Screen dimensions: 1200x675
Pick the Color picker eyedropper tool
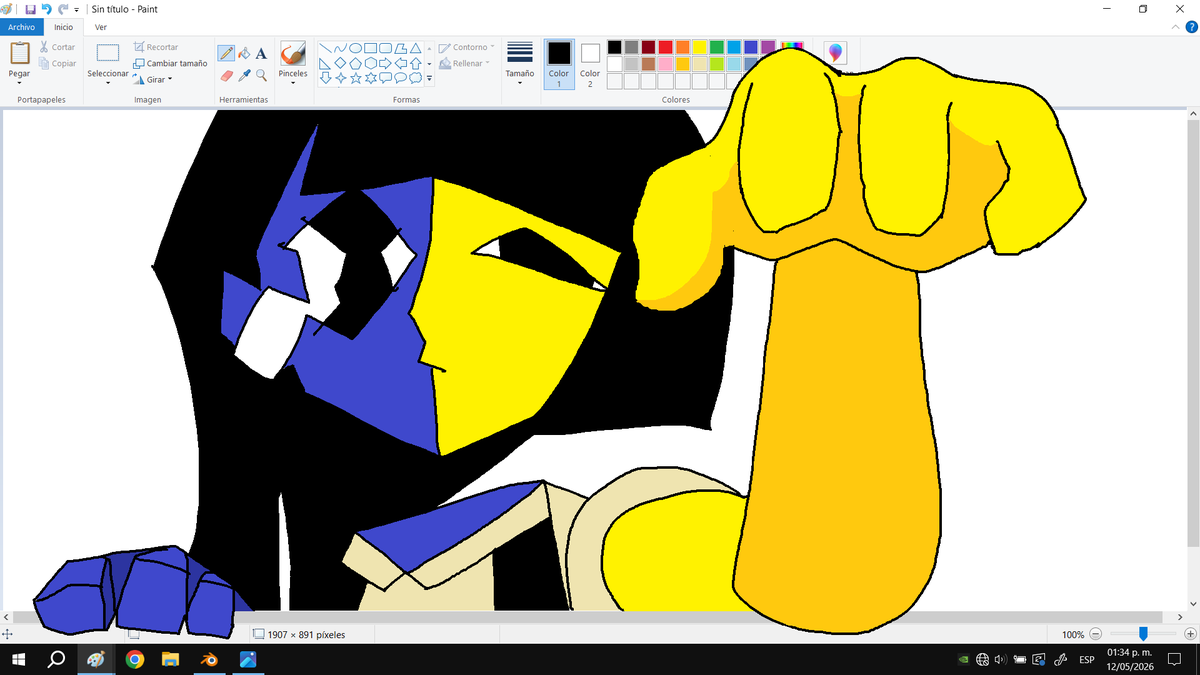(x=243, y=75)
